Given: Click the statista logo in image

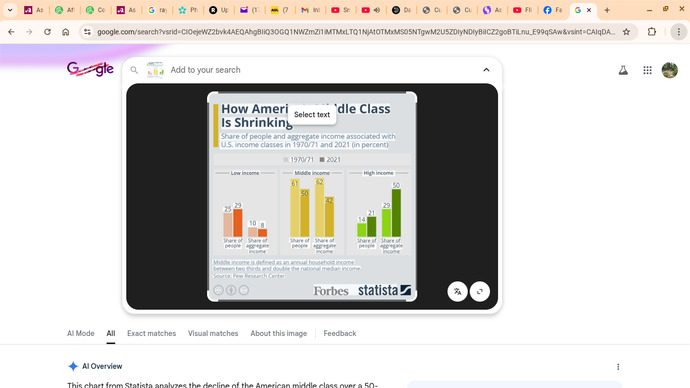Looking at the screenshot, I should pos(384,290).
